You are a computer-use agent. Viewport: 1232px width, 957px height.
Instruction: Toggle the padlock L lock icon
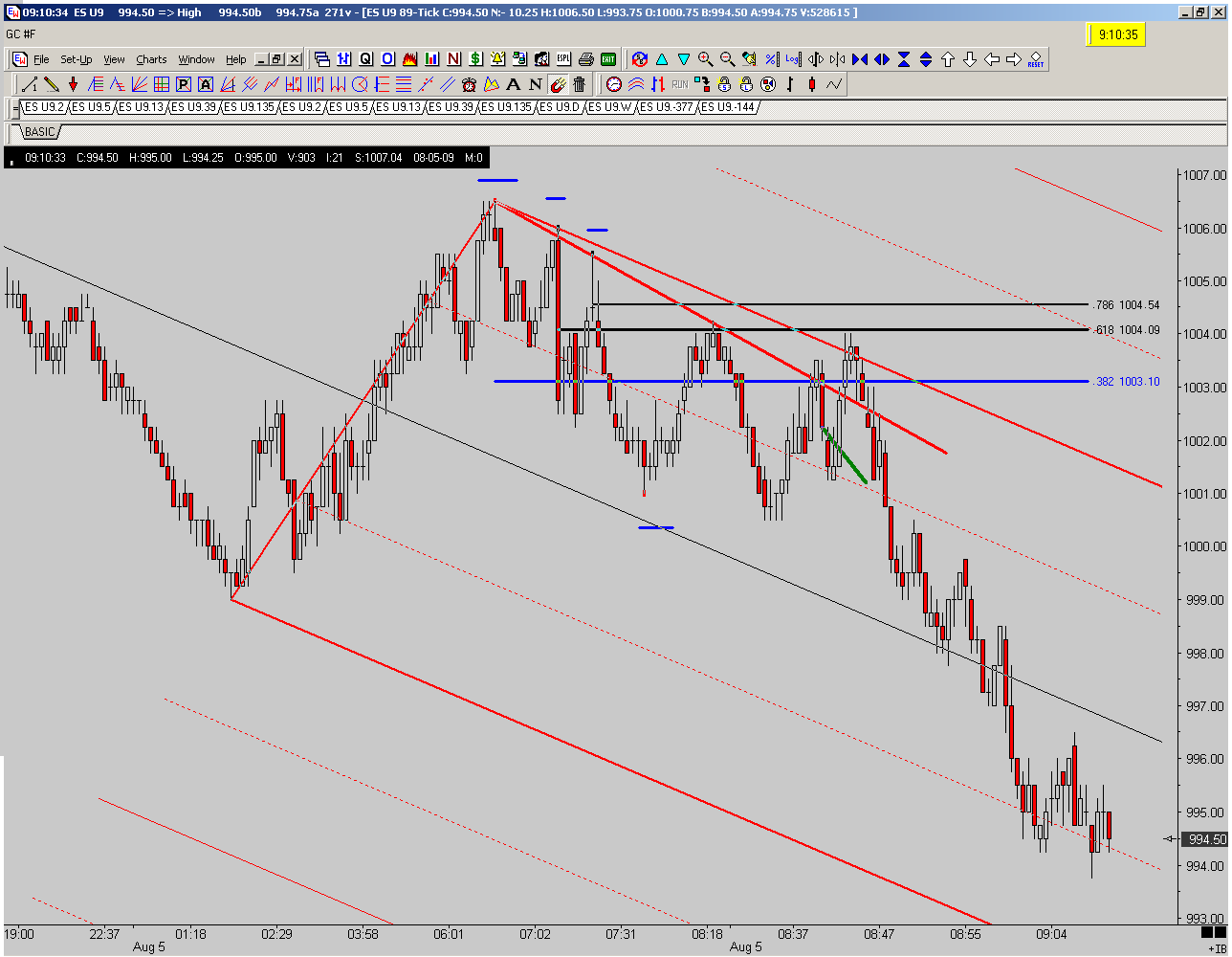point(746,84)
